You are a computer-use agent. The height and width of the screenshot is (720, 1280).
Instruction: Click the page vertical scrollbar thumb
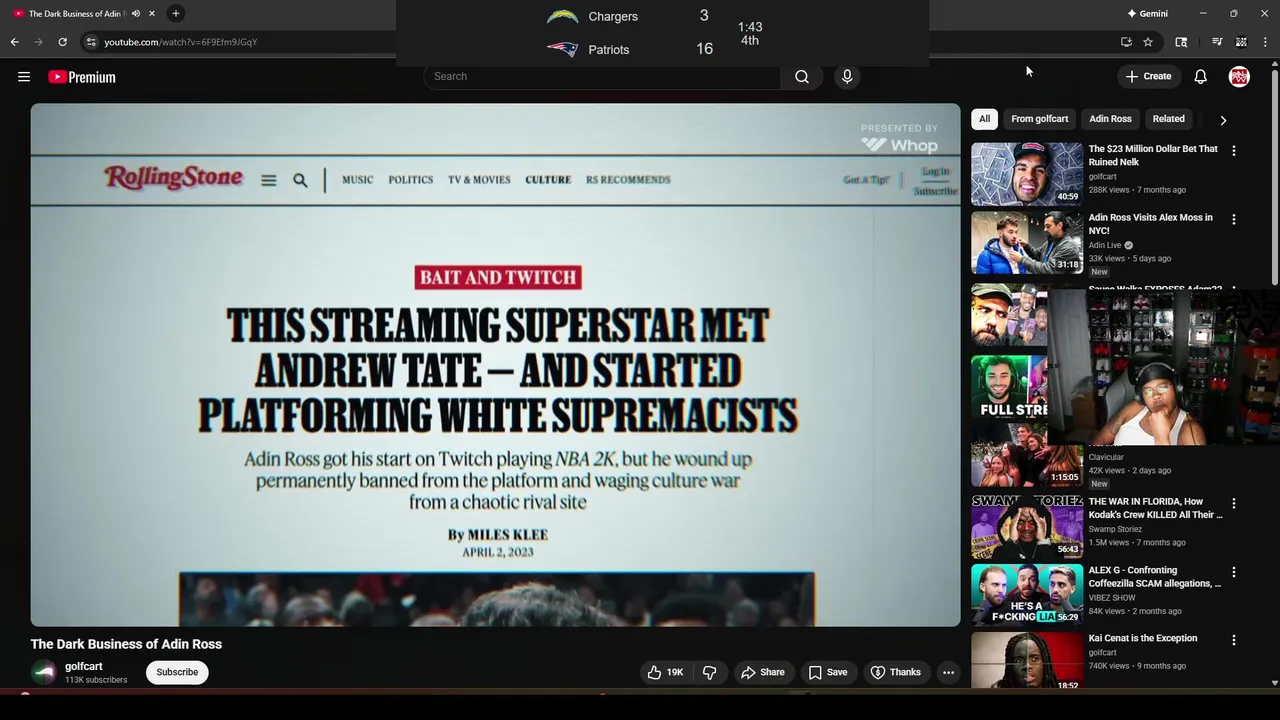[1275, 178]
